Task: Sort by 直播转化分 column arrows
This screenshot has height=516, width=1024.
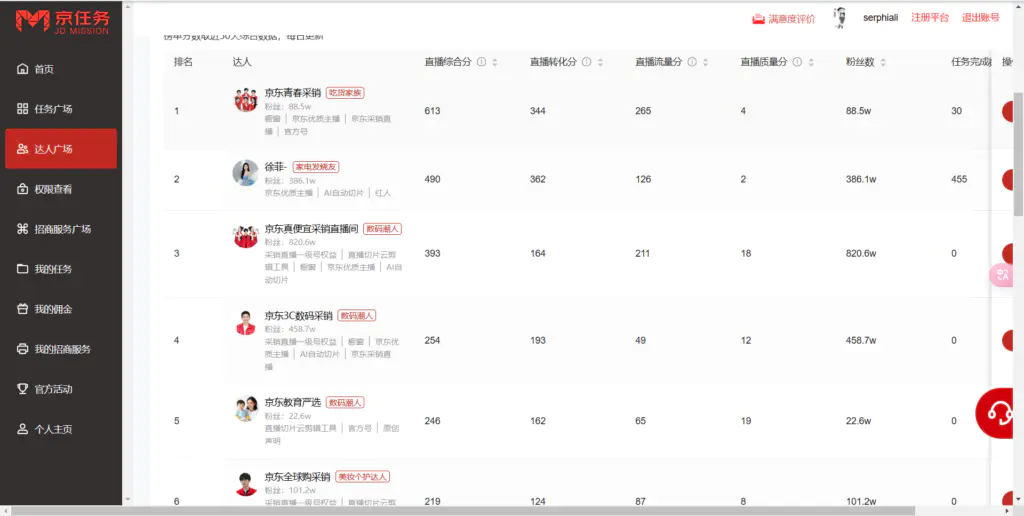Action: [x=600, y=63]
